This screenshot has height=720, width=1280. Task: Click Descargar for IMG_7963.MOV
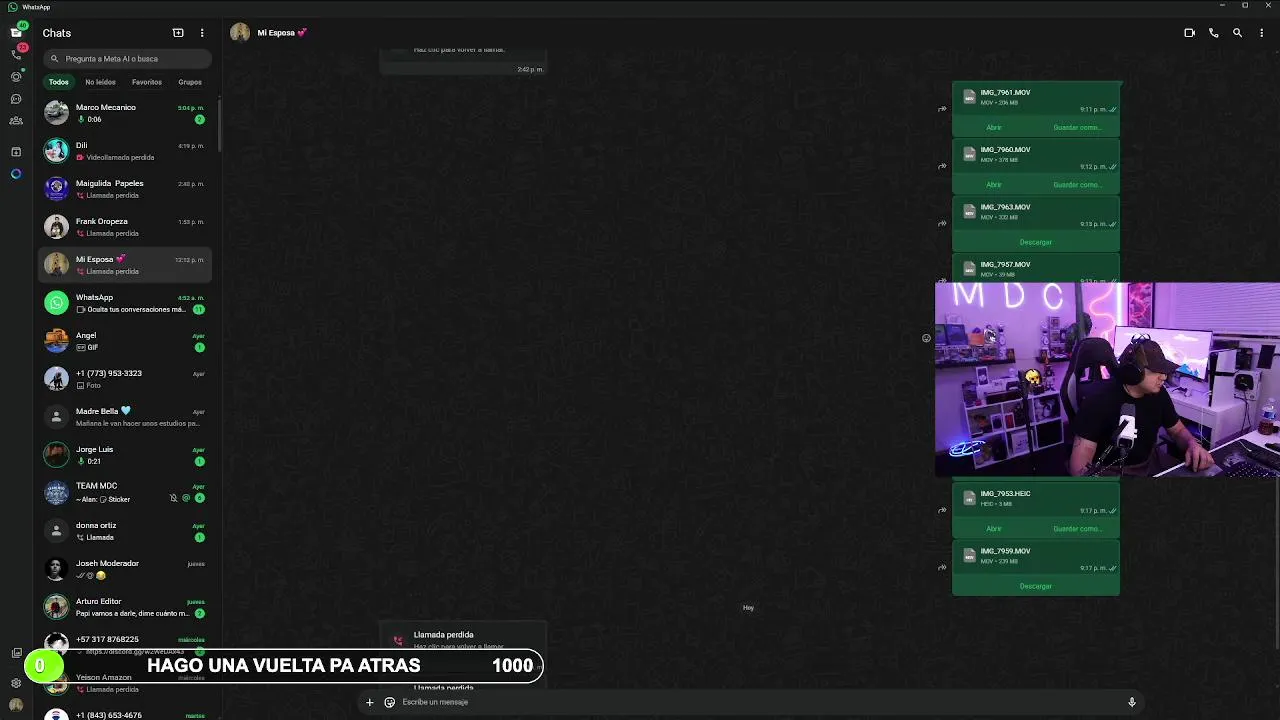click(1035, 242)
